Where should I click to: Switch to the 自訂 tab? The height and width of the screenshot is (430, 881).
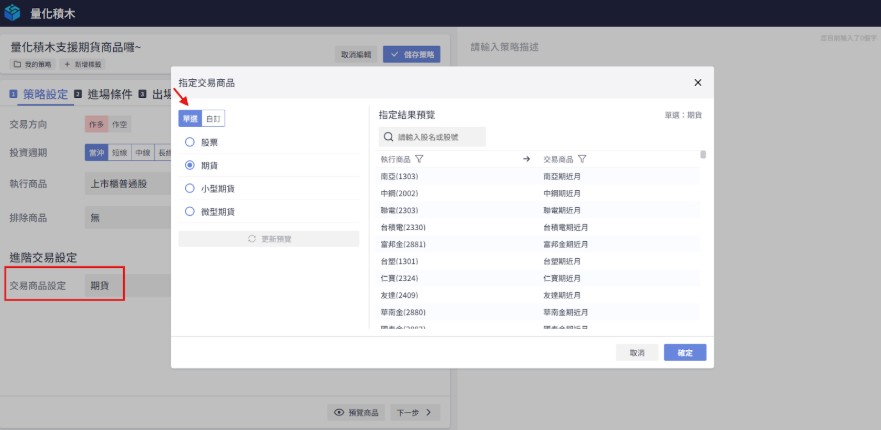[x=213, y=119]
